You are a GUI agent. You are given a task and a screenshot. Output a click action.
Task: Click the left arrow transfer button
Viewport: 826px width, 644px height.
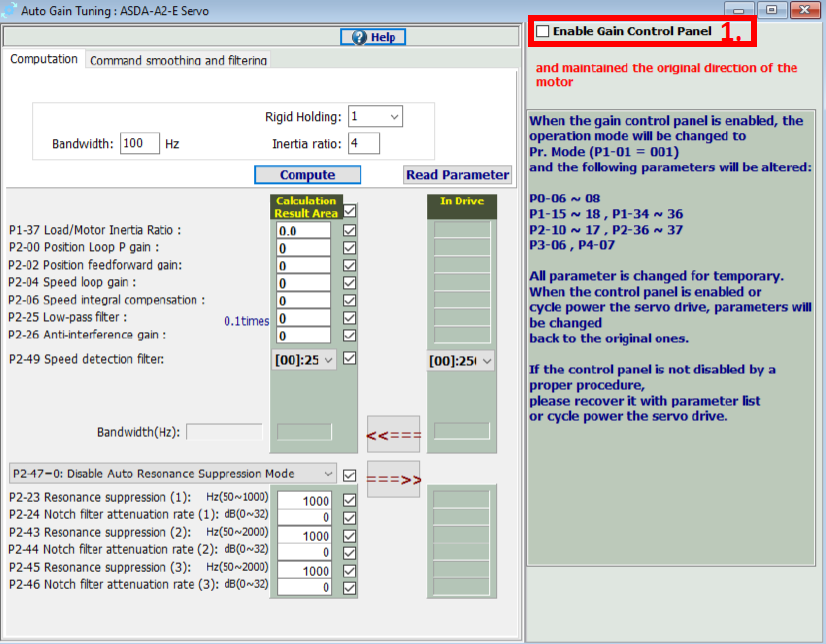tap(394, 435)
